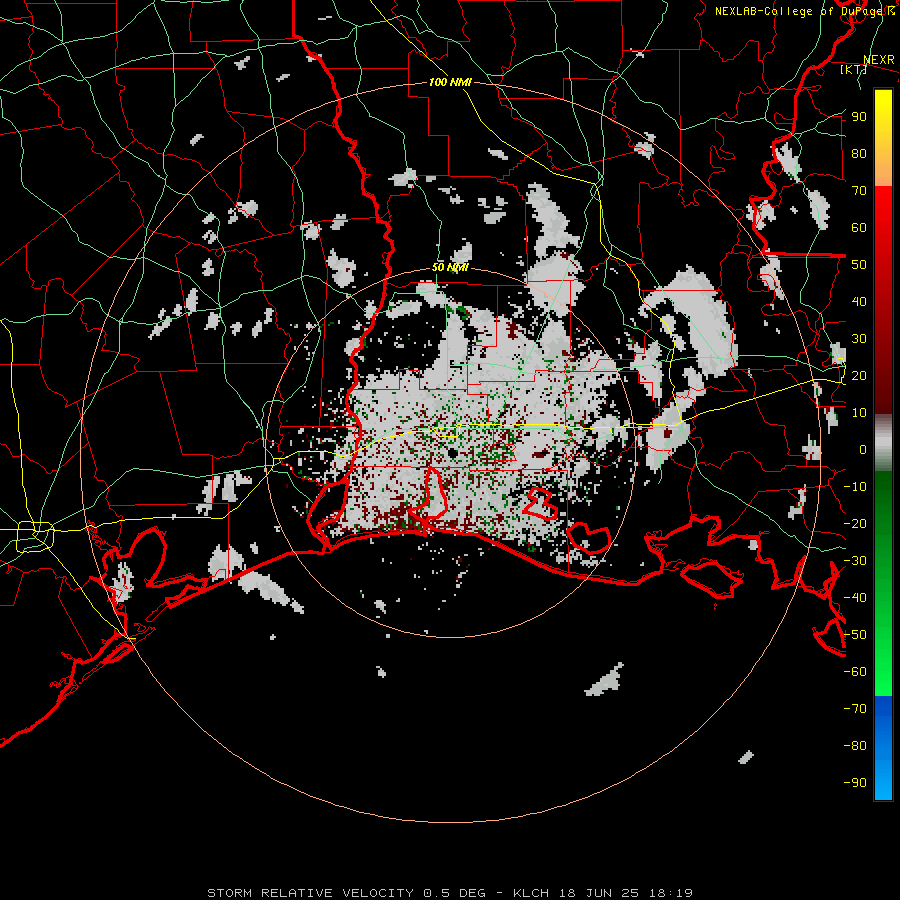This screenshot has width=900, height=900.
Task: Click the -20 value on velocity scale
Action: [855, 523]
